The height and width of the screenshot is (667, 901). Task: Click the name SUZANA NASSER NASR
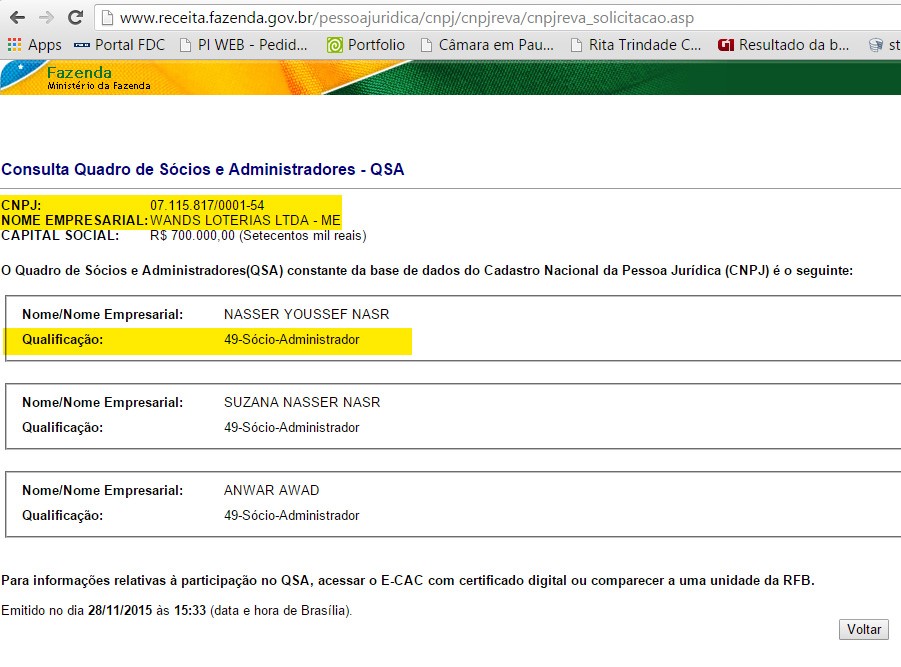(302, 402)
